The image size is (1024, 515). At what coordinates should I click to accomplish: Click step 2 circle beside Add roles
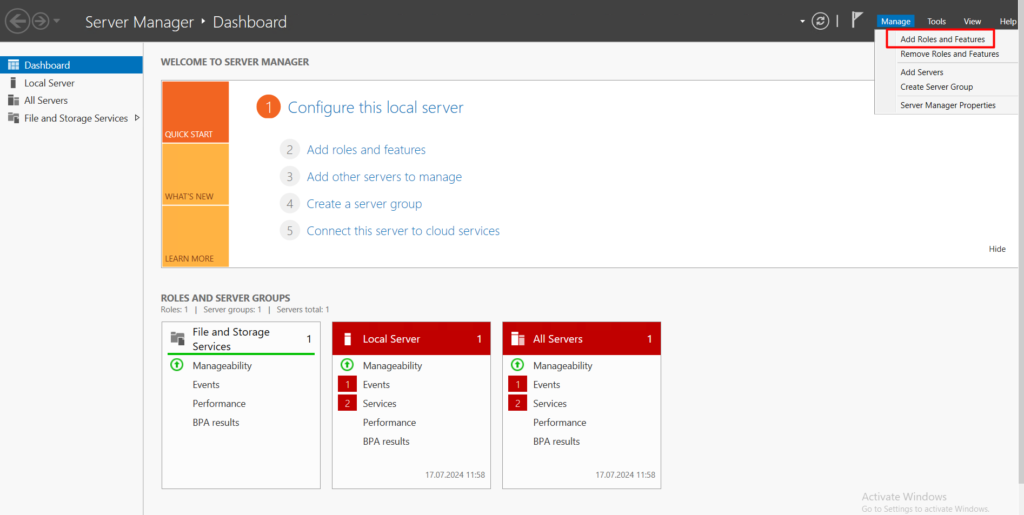pos(290,149)
